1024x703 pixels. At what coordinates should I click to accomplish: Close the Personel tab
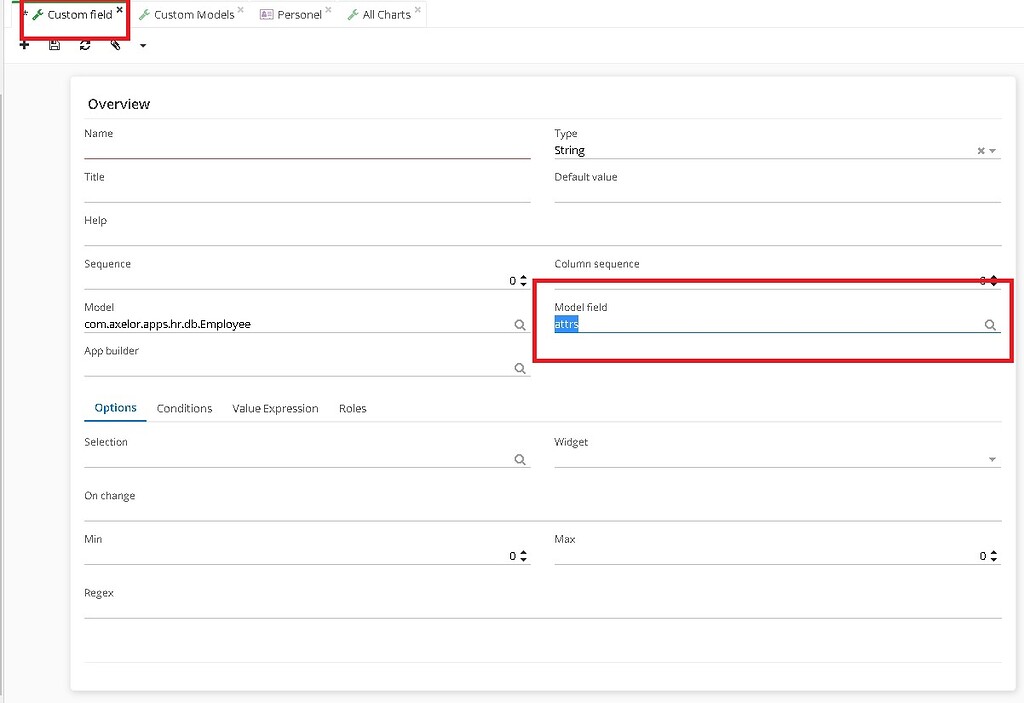point(328,10)
